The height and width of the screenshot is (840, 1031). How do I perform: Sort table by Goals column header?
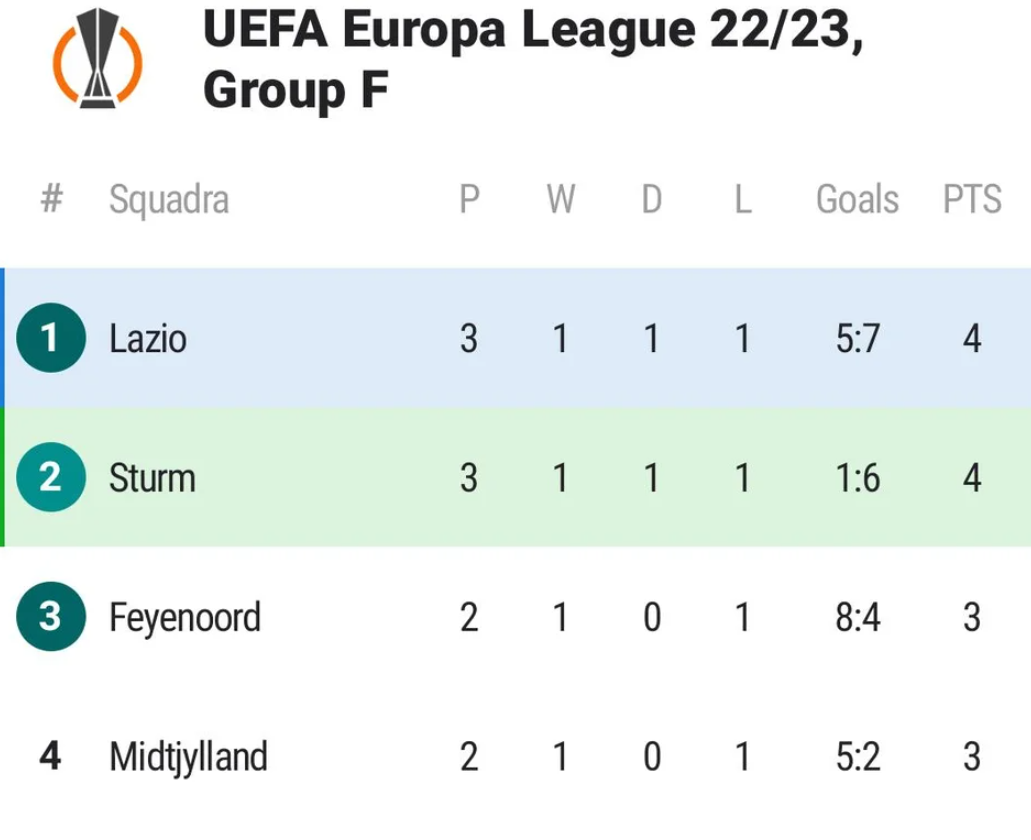point(857,198)
